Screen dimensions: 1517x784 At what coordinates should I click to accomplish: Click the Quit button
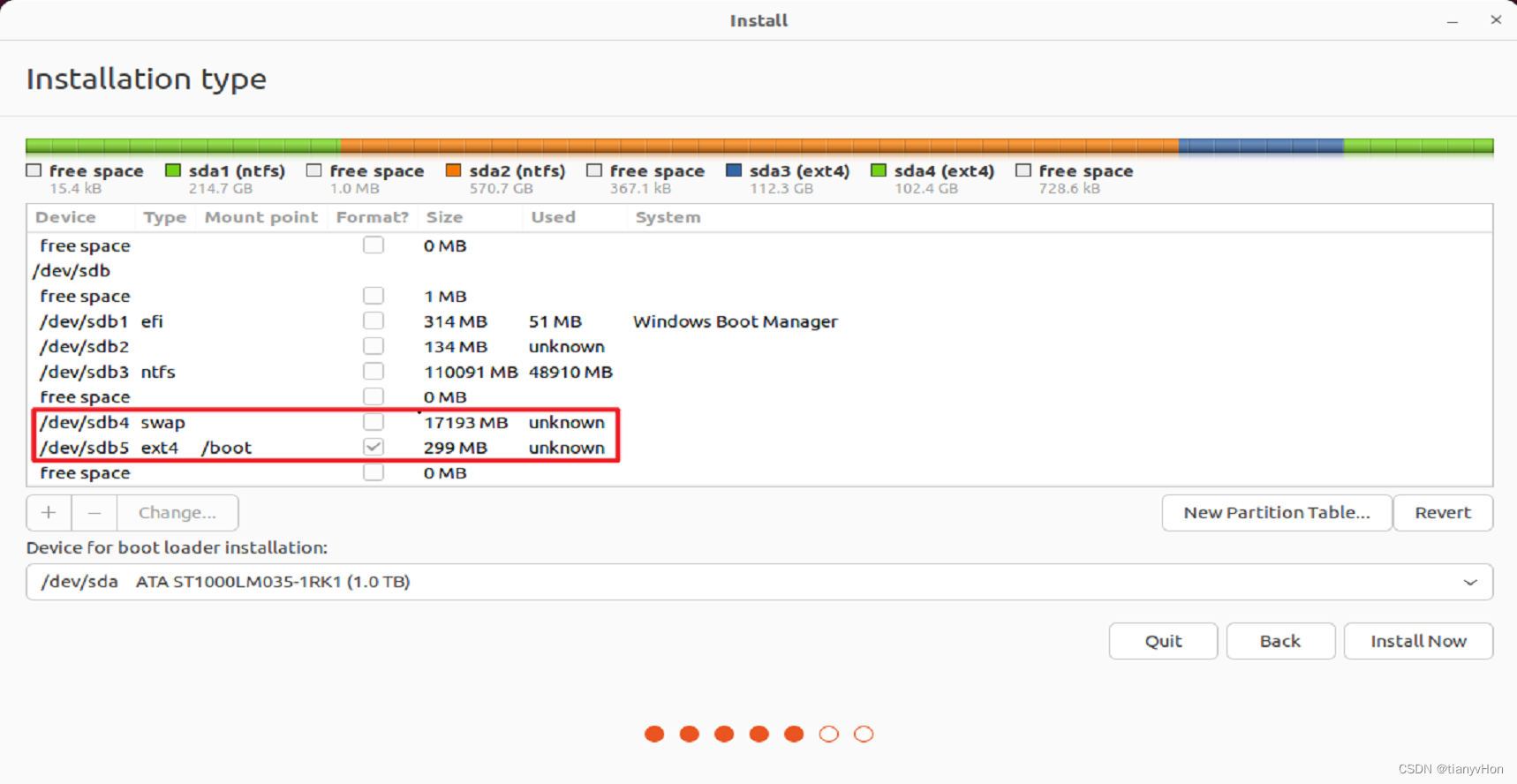(1163, 641)
